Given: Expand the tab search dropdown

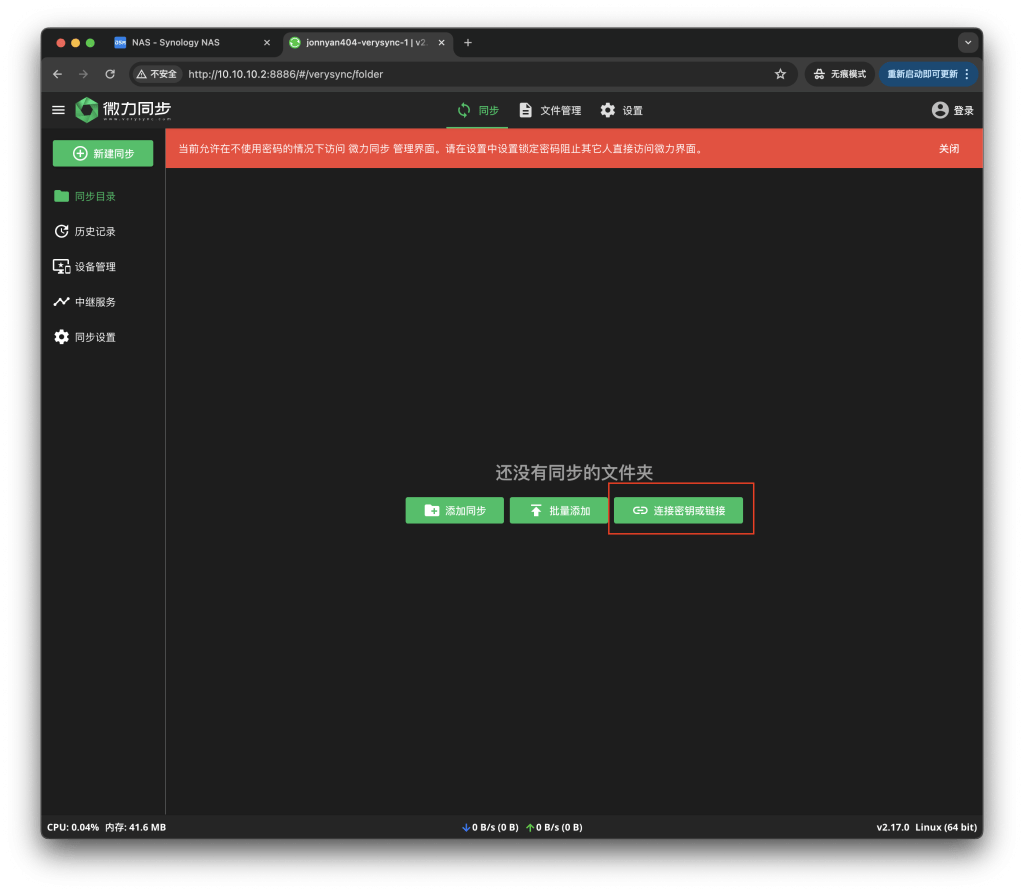Looking at the screenshot, I should (968, 42).
